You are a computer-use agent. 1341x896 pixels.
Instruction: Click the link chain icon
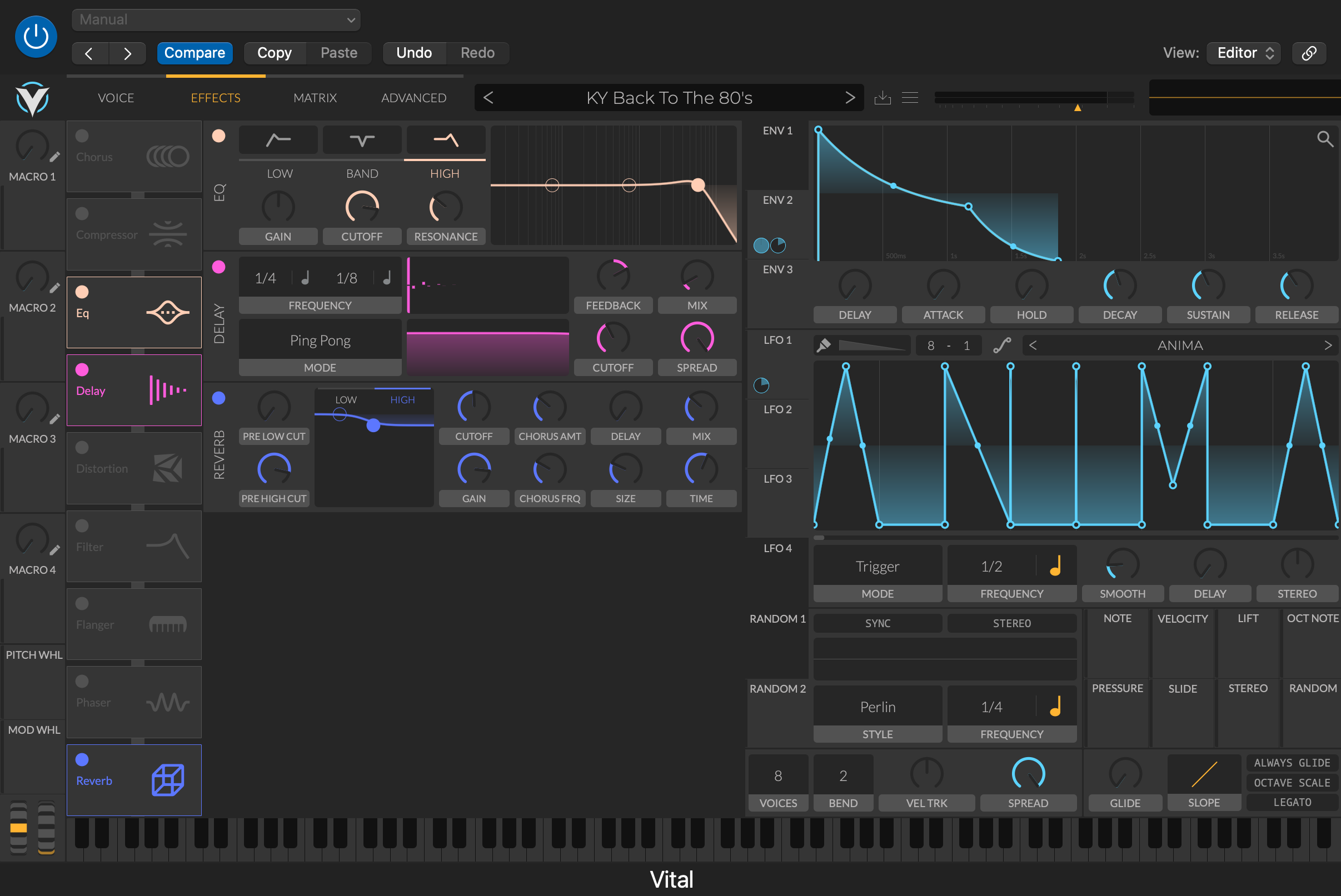1309,53
